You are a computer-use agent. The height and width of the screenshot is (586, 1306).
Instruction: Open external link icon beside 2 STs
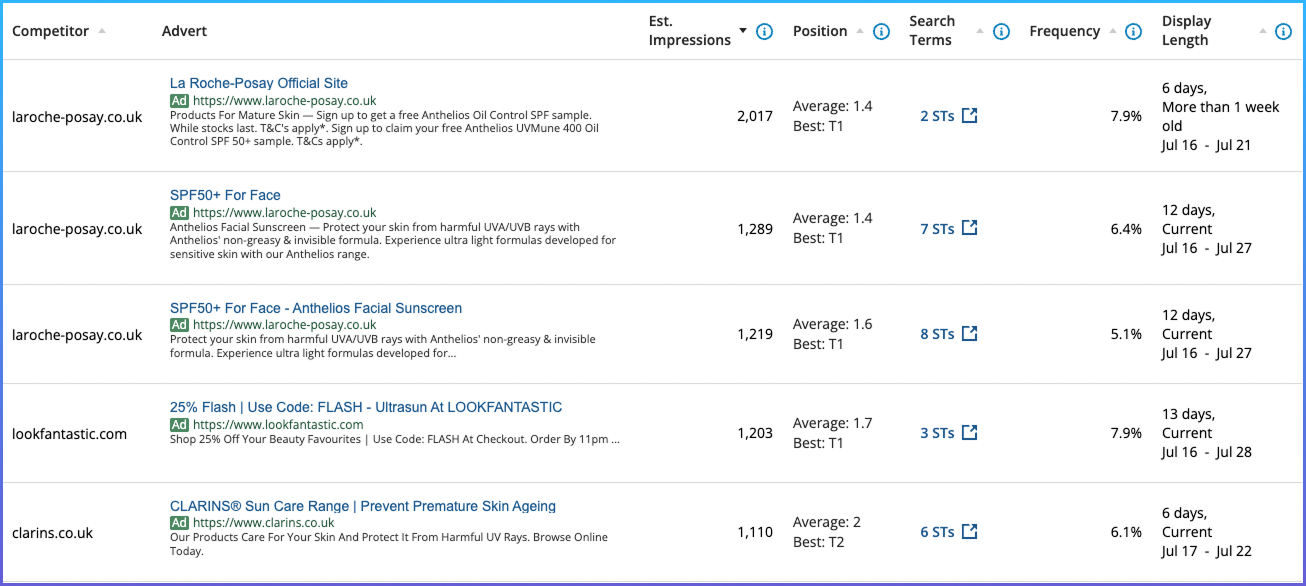969,116
